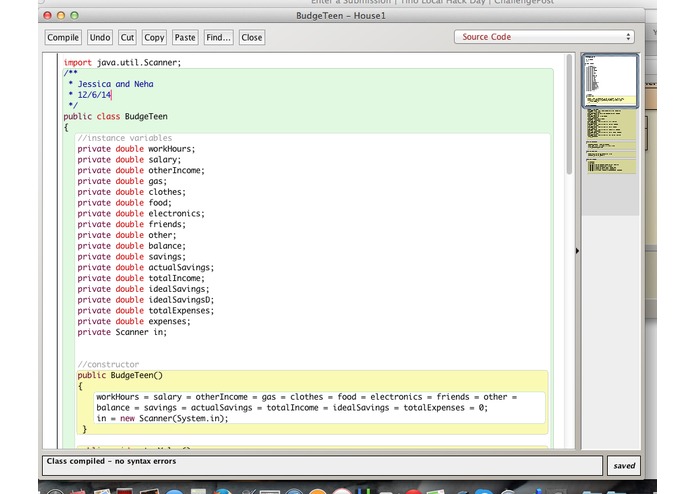Click 'private double workHours;' line
695x494 pixels.
[x=136, y=149]
